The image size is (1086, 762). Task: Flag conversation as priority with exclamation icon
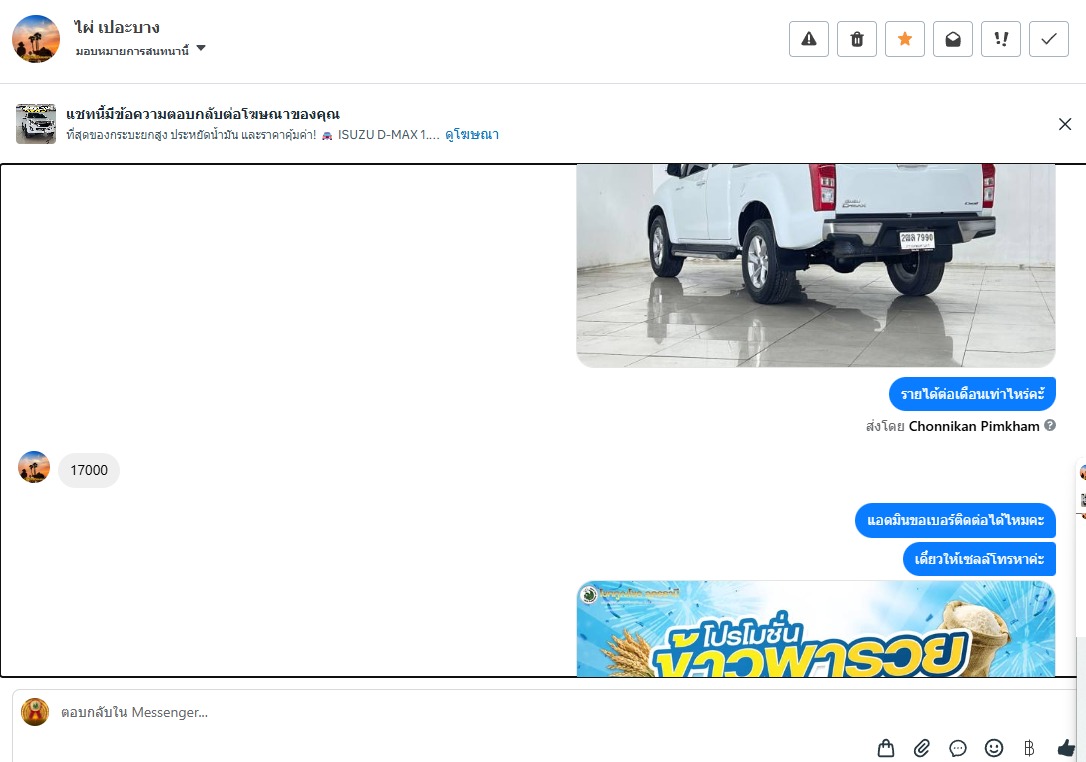(1001, 39)
